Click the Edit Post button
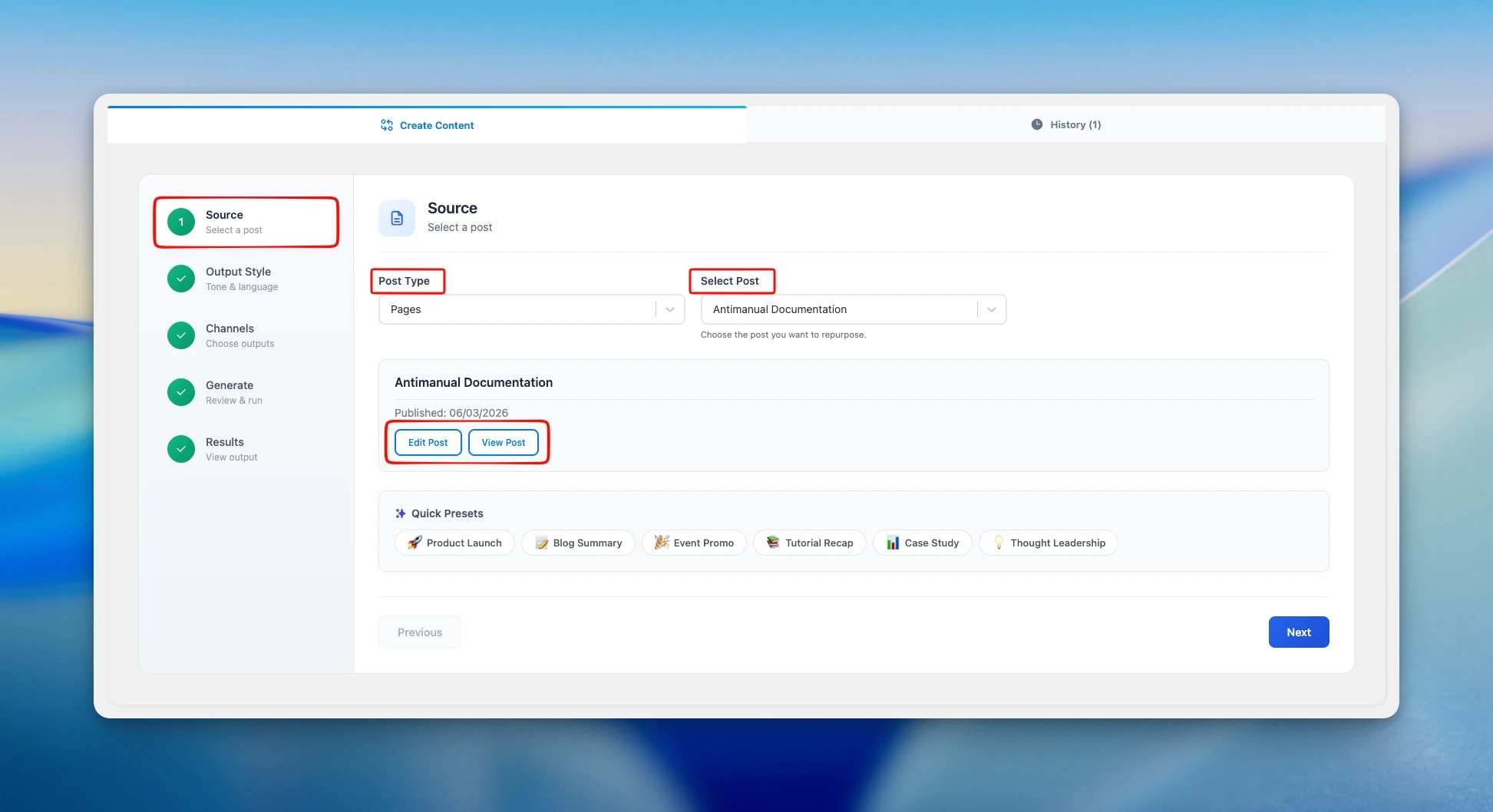 [428, 443]
